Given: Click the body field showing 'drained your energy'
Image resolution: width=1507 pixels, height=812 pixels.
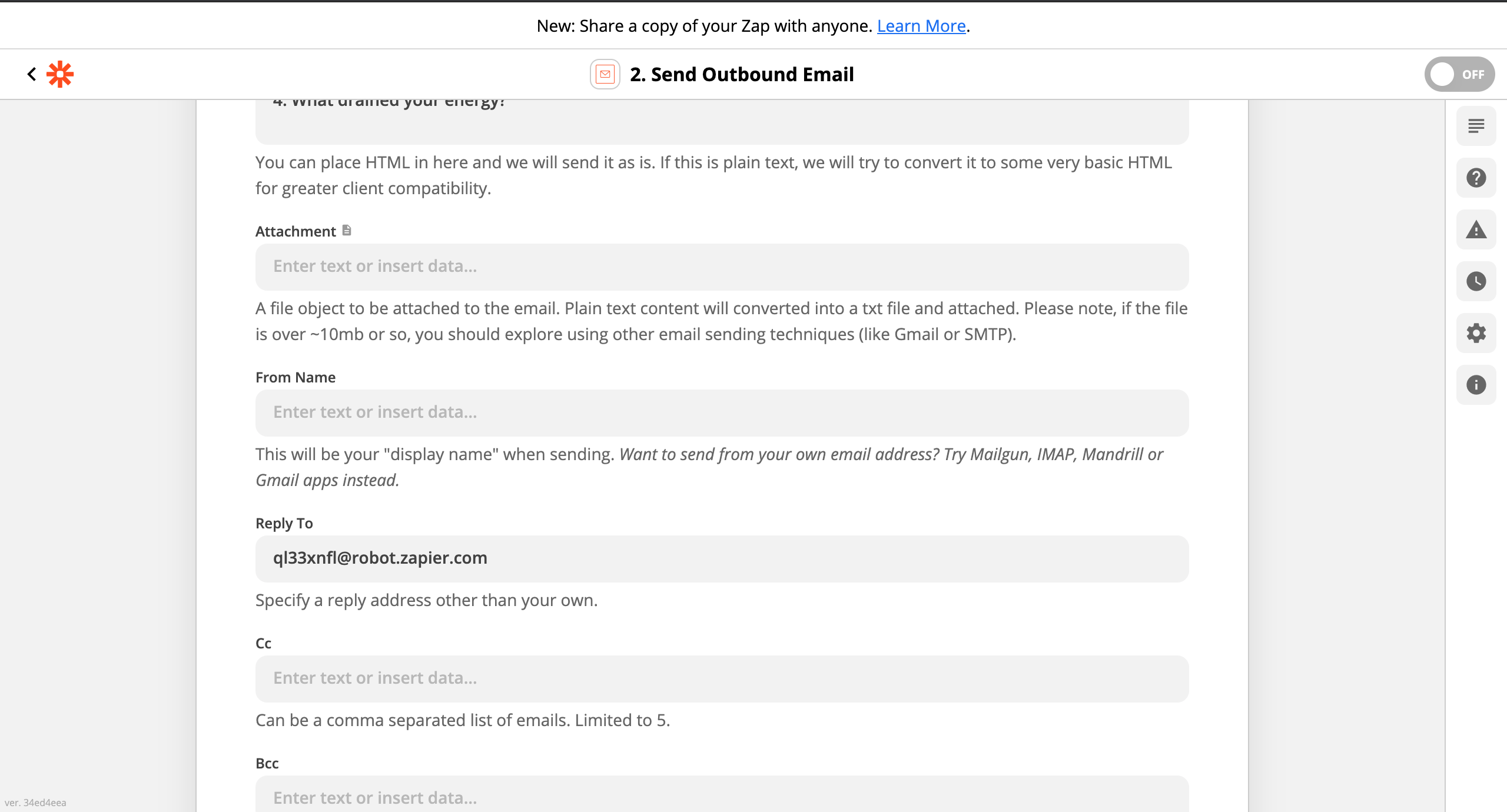Looking at the screenshot, I should [722, 122].
